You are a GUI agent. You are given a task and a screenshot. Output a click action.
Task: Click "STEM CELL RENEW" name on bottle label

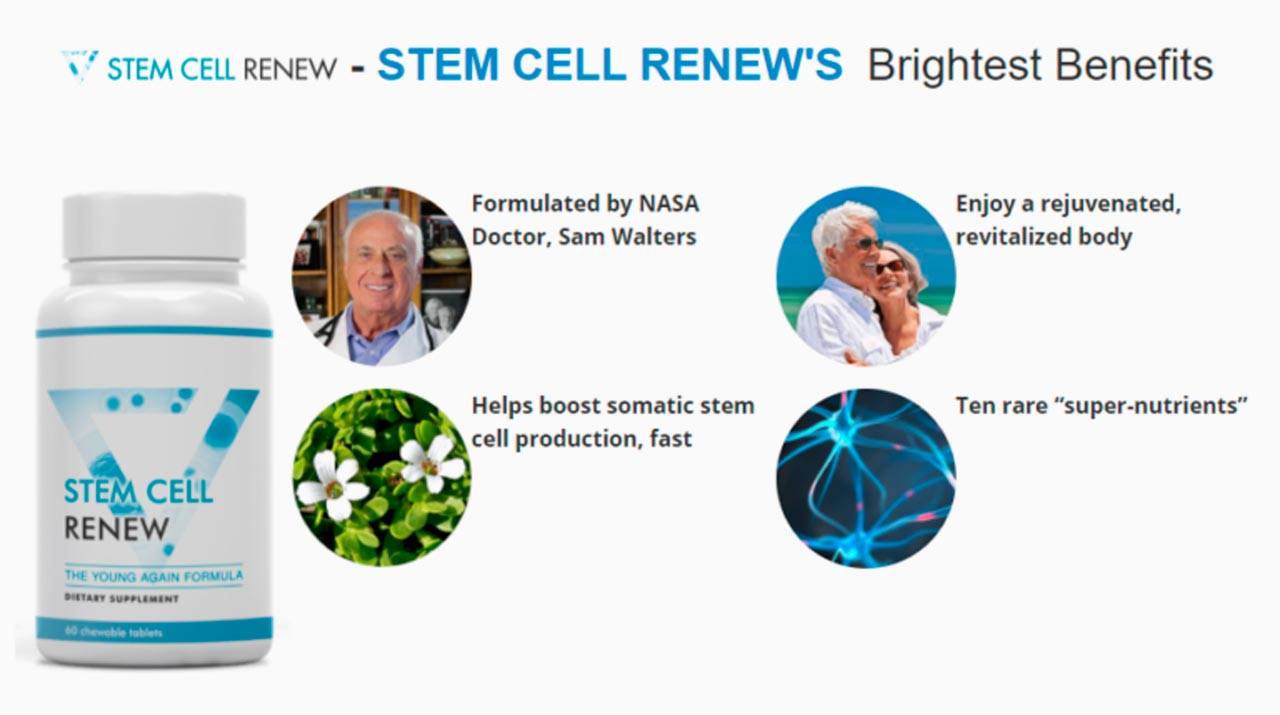pyautogui.click(x=138, y=508)
